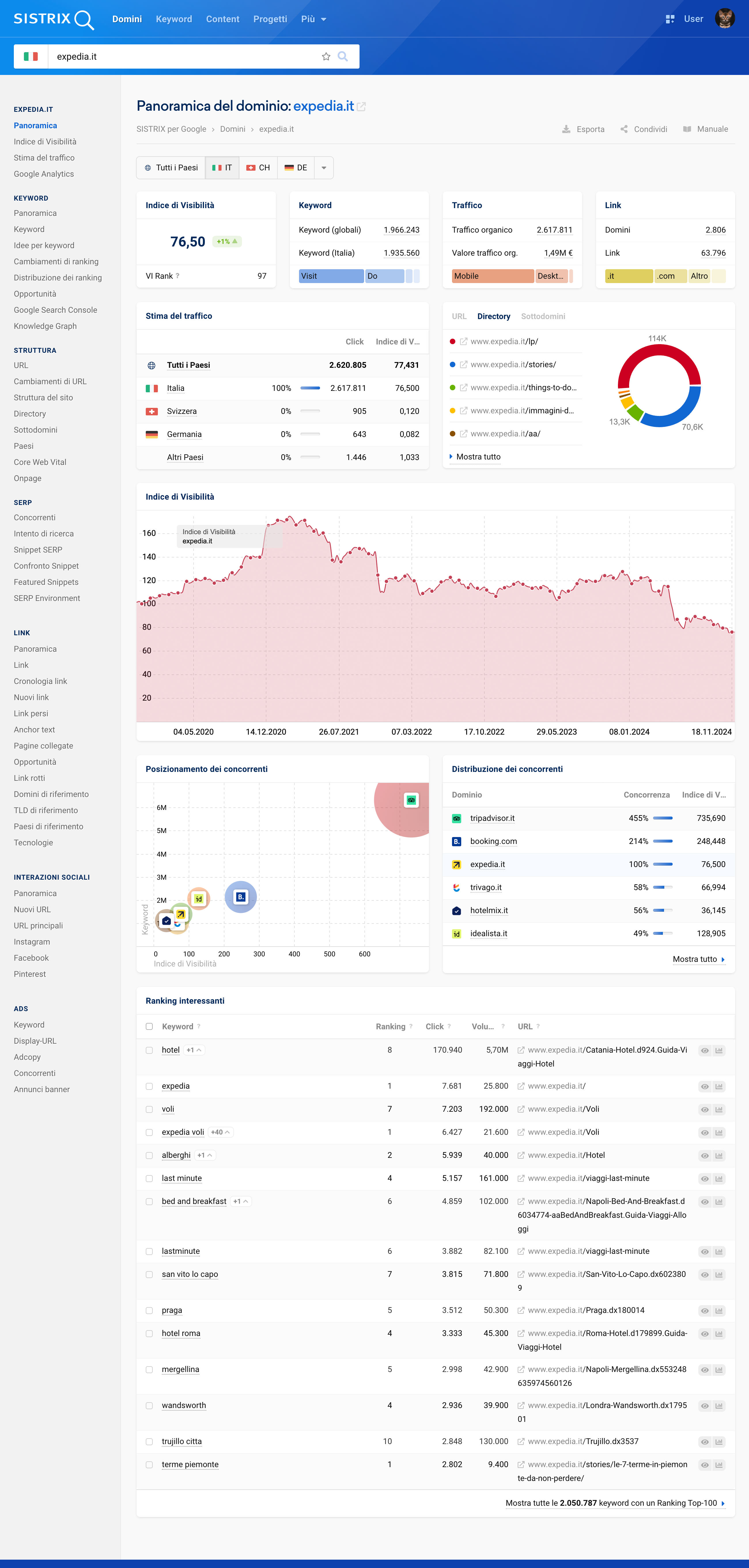Switch to the URL tab

(459, 316)
